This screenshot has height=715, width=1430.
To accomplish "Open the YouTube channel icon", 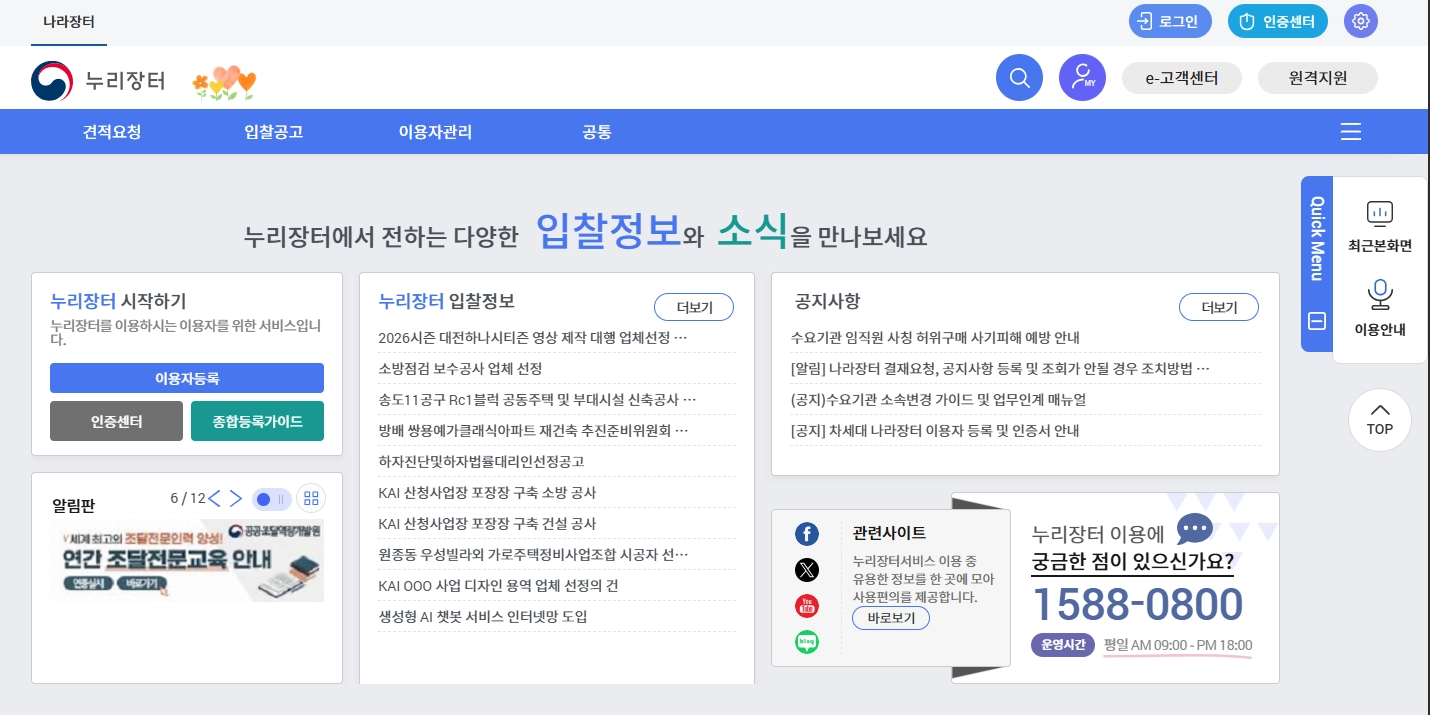I will pos(807,606).
